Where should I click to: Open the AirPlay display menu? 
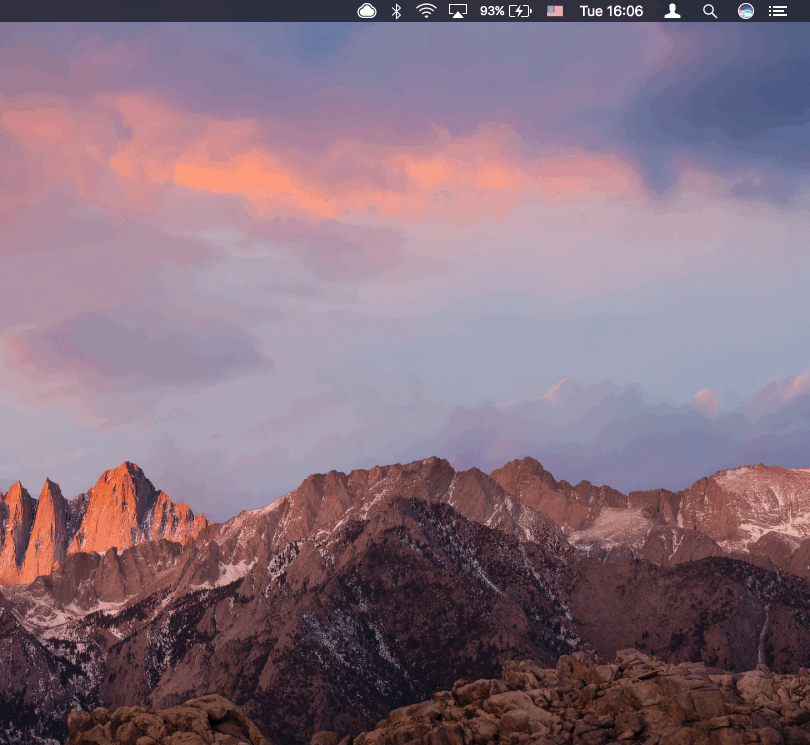click(x=458, y=11)
